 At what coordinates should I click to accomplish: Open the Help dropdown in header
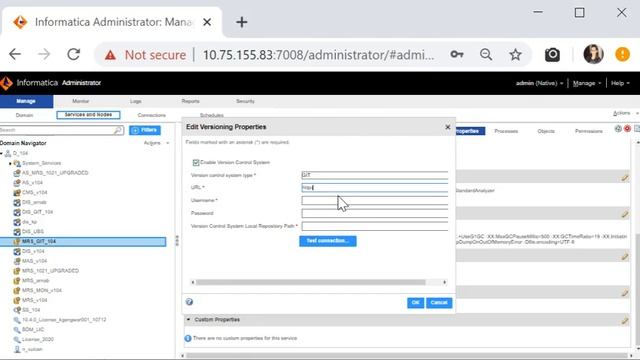click(620, 83)
